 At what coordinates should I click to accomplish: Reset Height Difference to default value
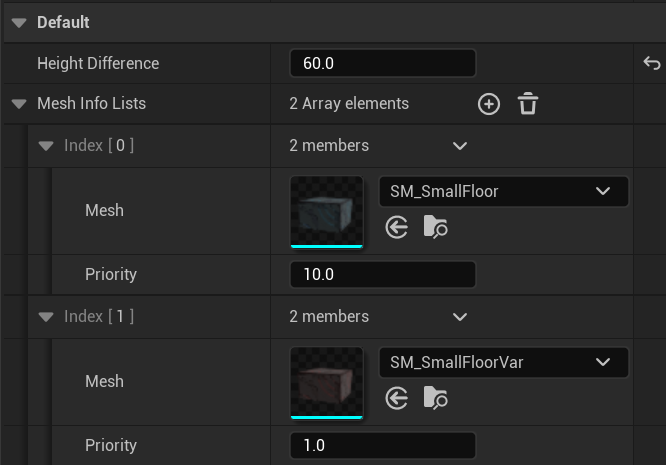point(652,63)
